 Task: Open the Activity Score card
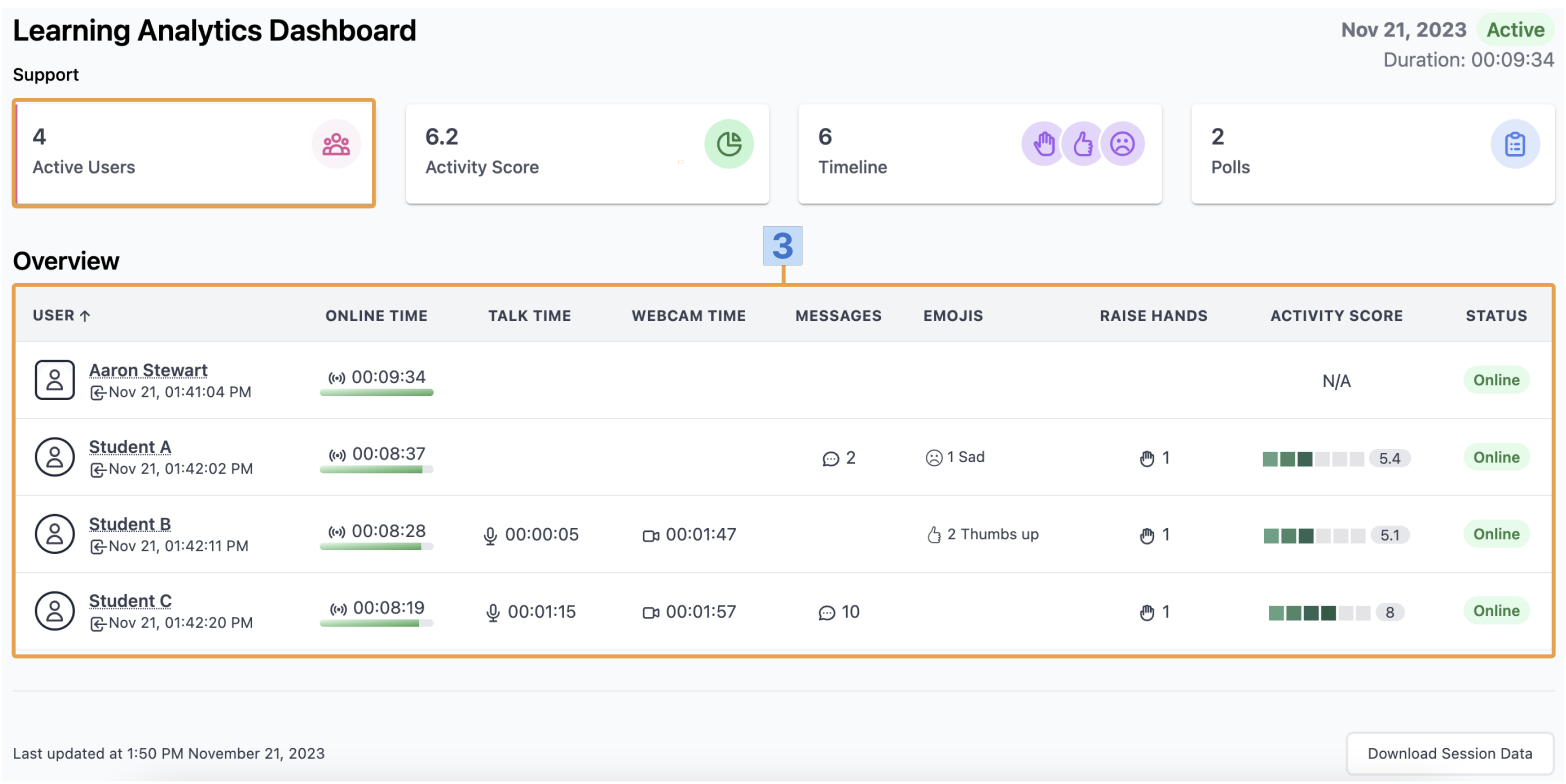coord(587,154)
